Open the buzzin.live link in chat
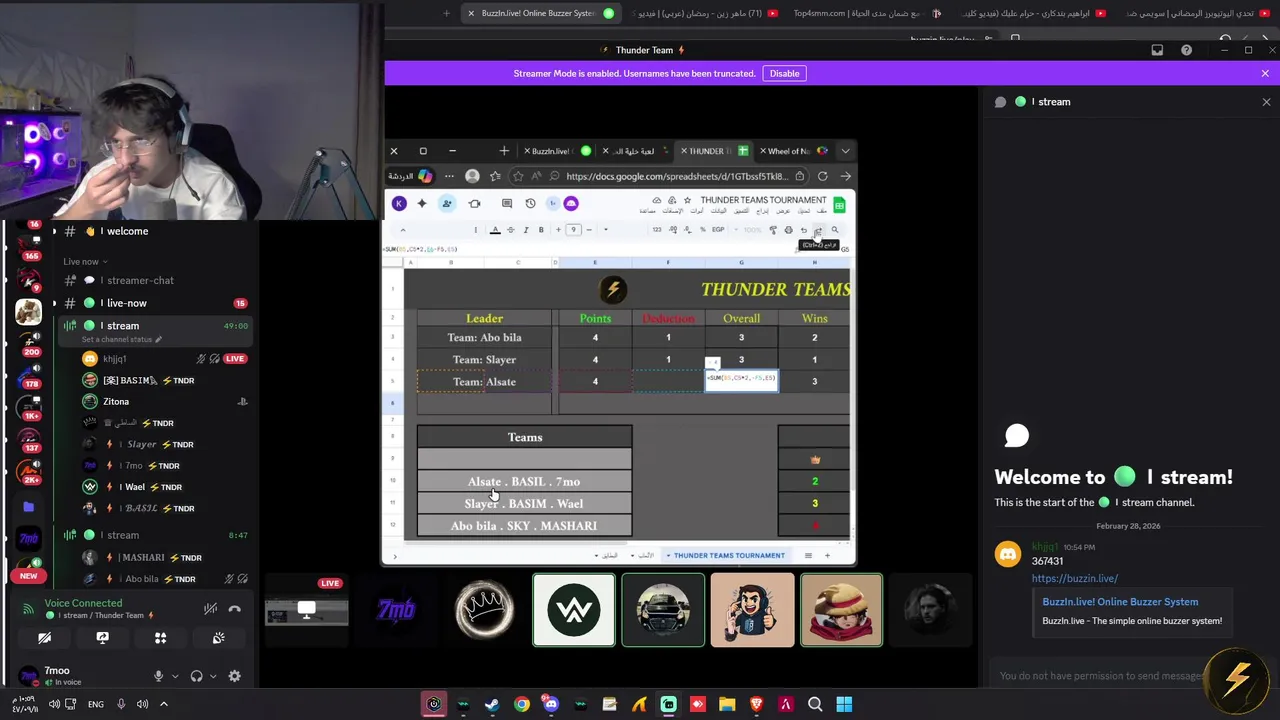 (x=1074, y=578)
